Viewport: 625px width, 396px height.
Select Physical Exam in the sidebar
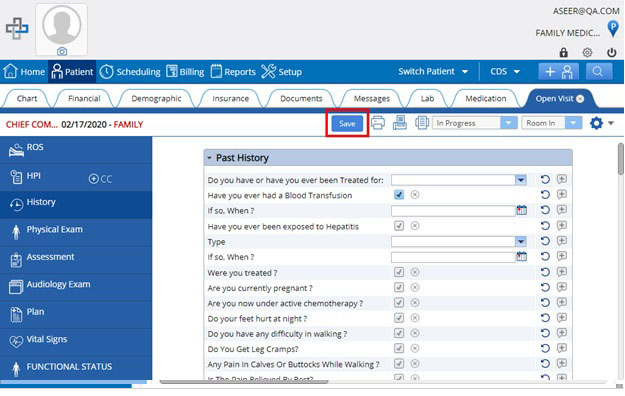point(76,230)
